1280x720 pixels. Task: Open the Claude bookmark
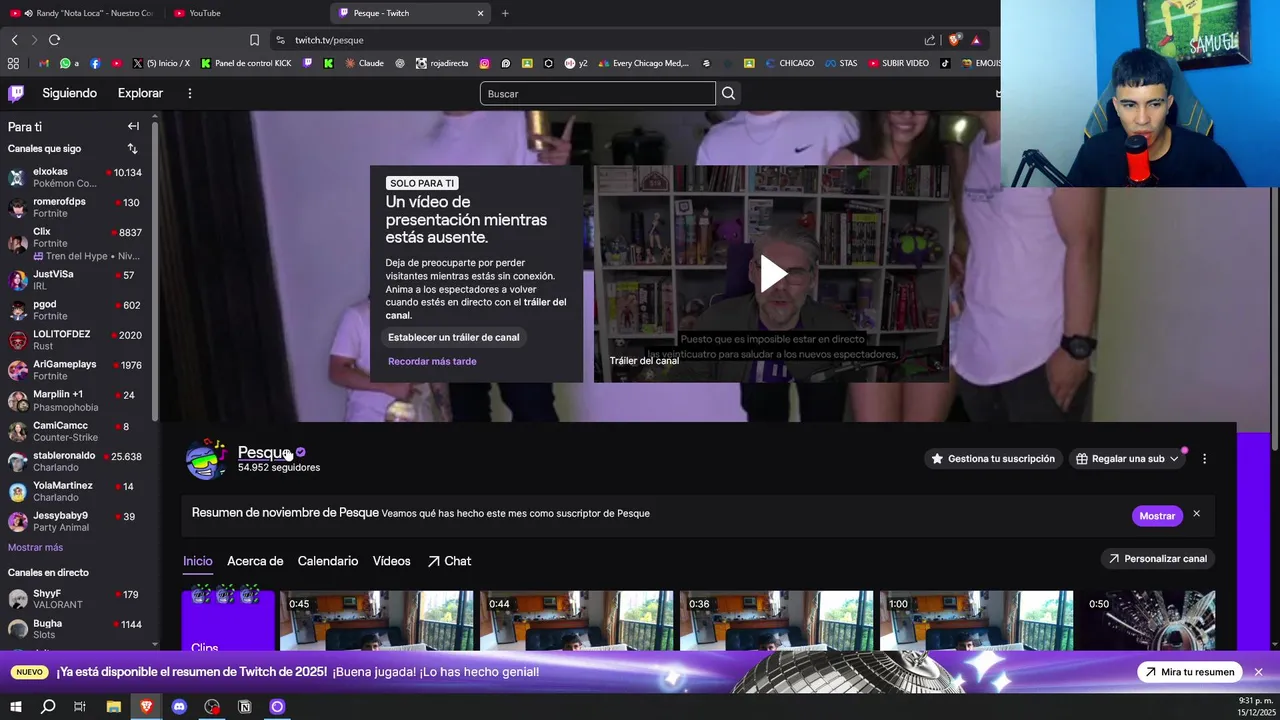click(364, 63)
